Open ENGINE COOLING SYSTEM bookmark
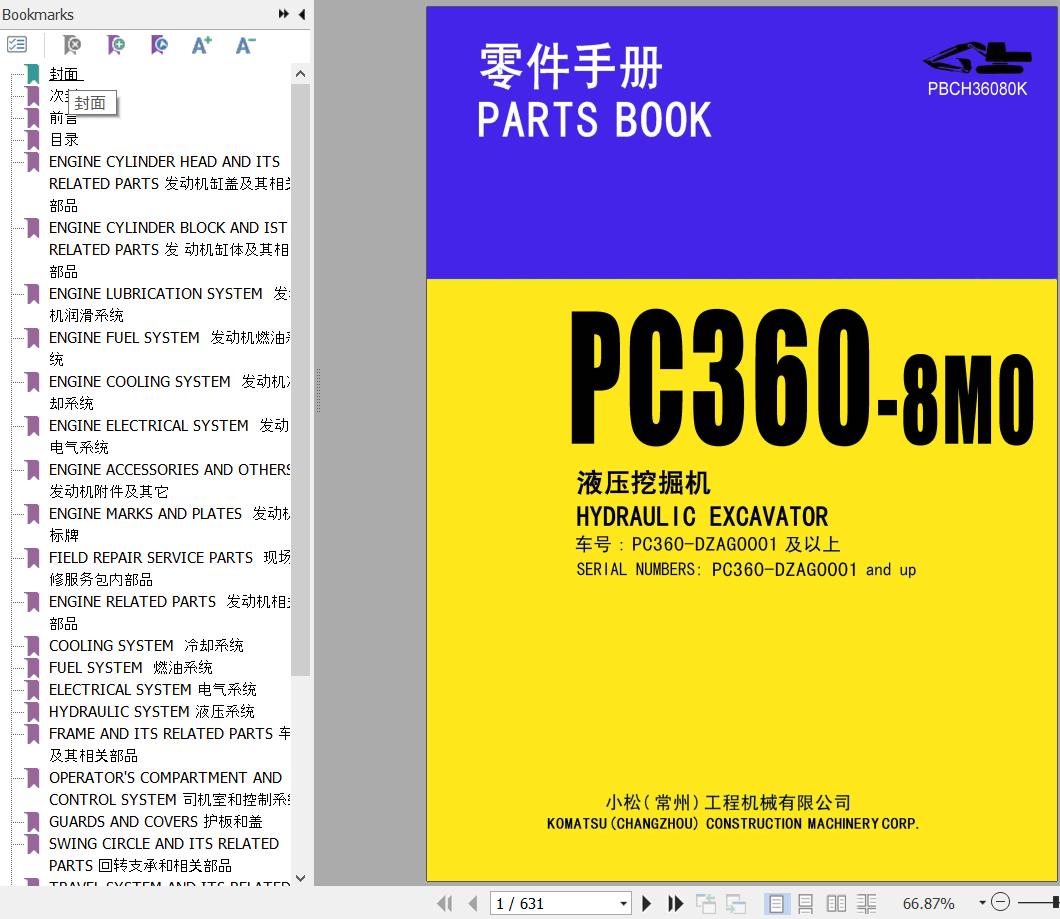The image size is (1060, 919). click(169, 392)
